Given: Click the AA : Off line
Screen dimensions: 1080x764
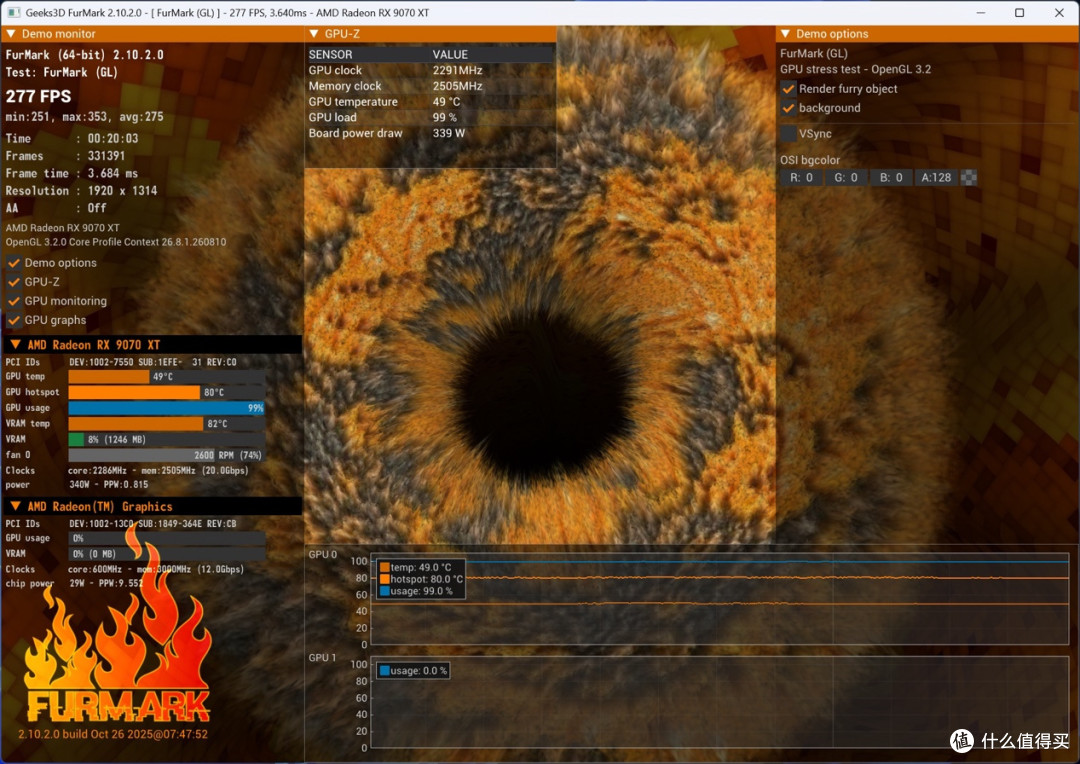Looking at the screenshot, I should coord(56,208).
